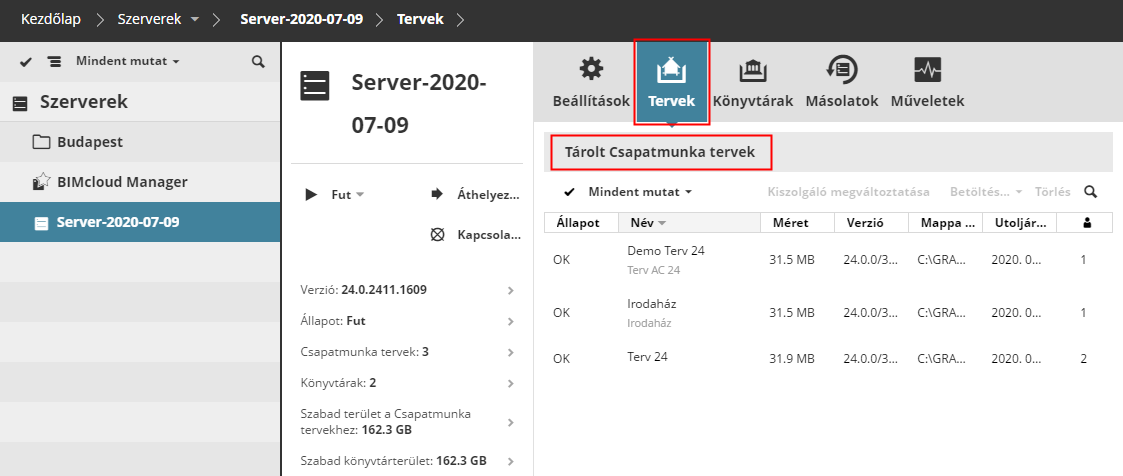The width and height of the screenshot is (1123, 476).
Task: Click Szerverek in the breadcrumb
Action: click(149, 19)
